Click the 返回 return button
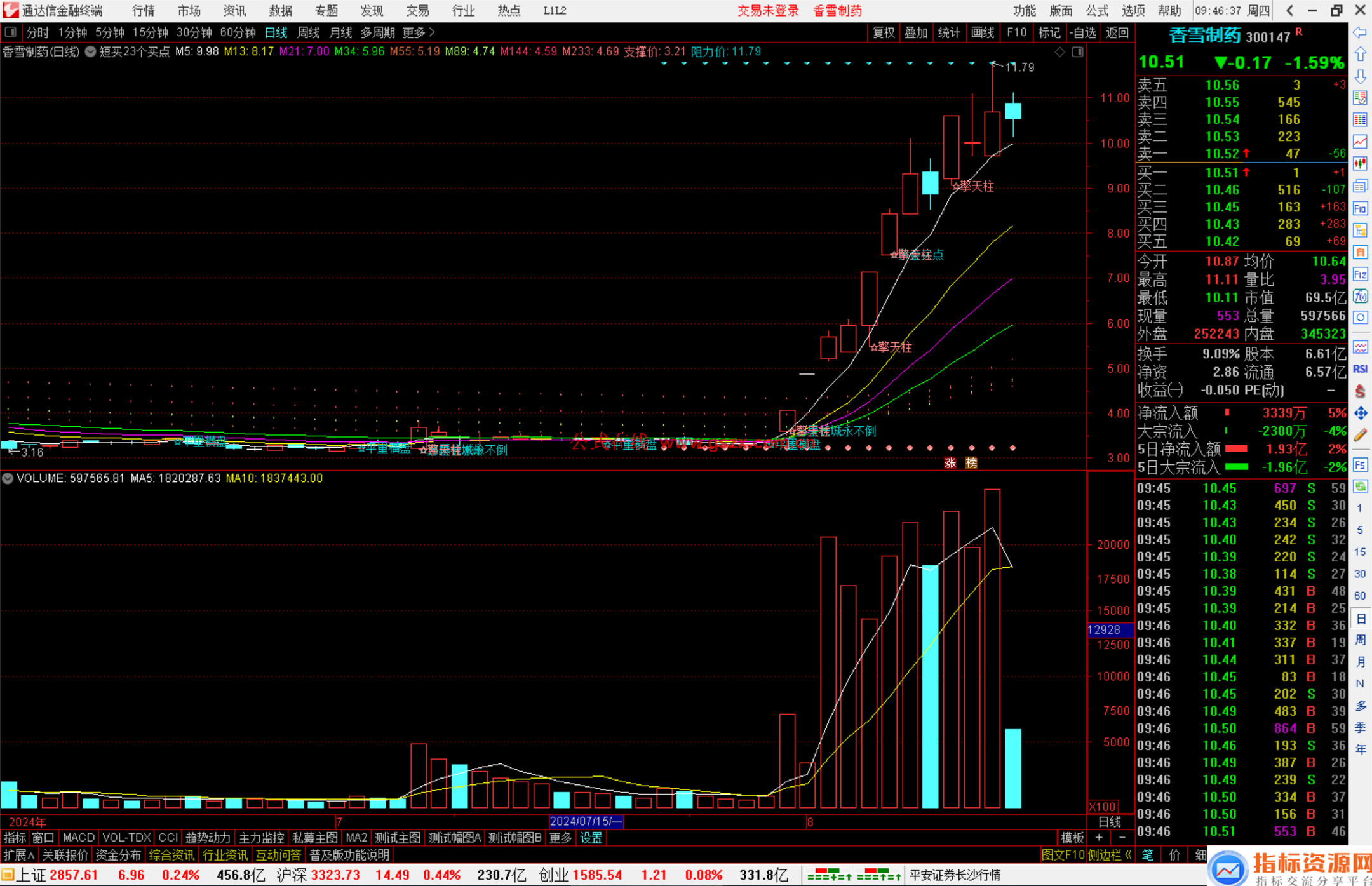The image size is (1372, 886). point(1117,32)
